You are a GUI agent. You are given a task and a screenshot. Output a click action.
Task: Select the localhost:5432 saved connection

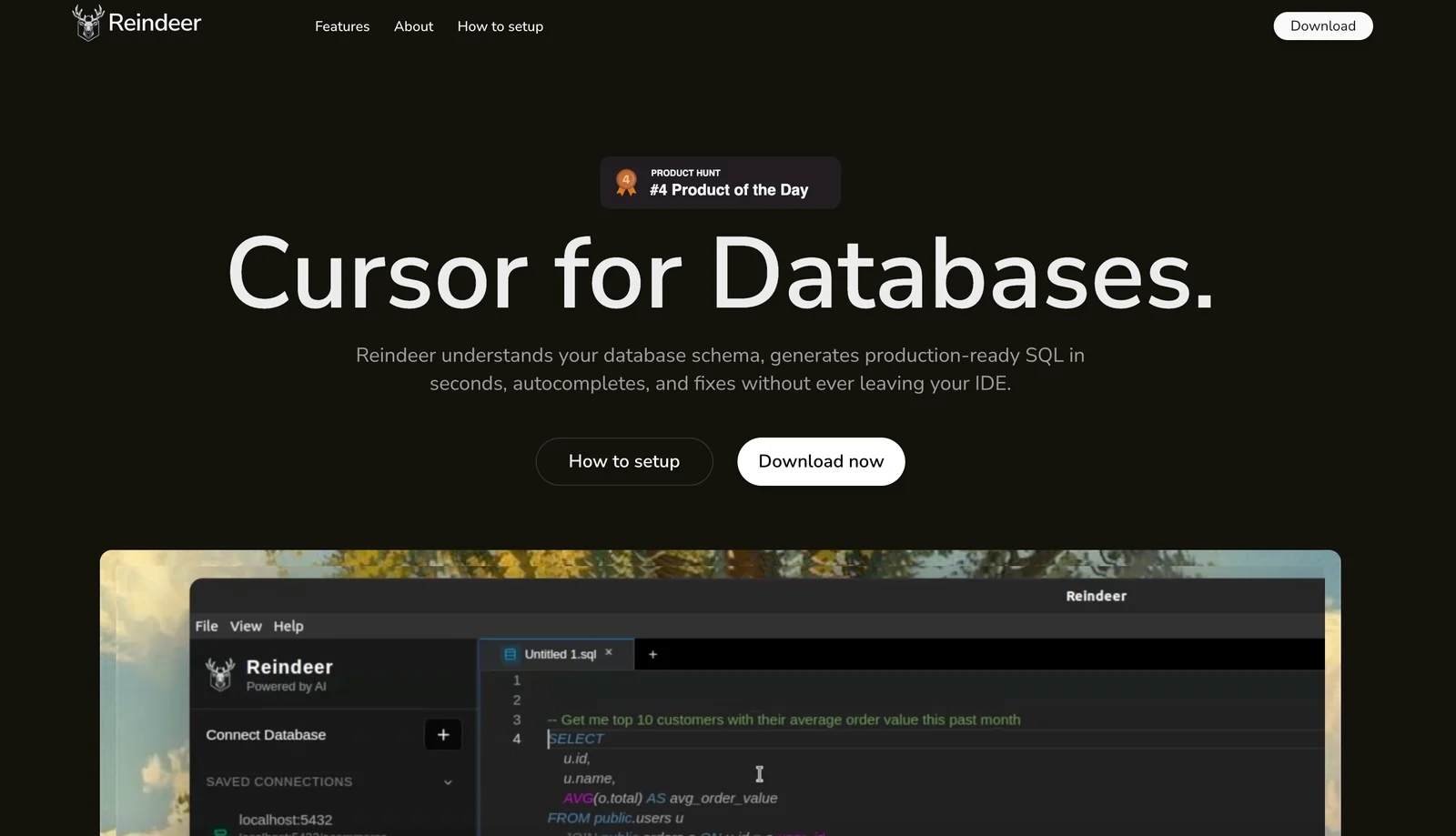pyautogui.click(x=285, y=820)
